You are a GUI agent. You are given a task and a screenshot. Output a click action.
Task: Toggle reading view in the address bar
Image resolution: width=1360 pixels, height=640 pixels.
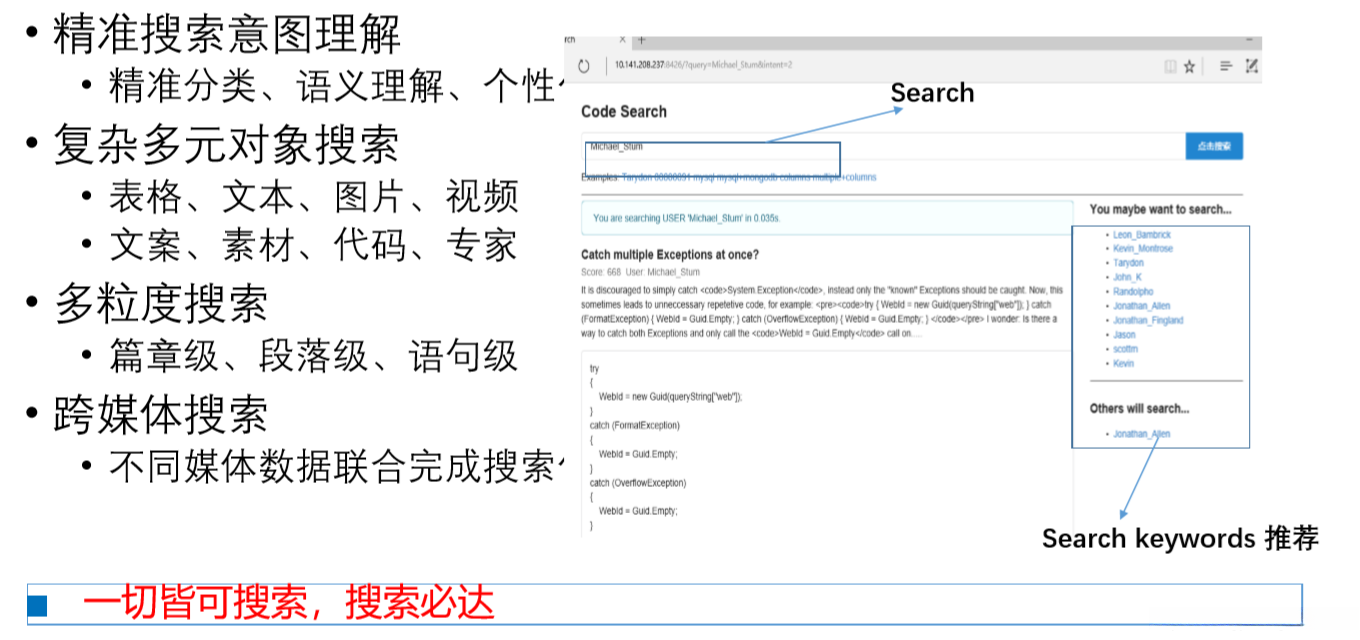pyautogui.click(x=1168, y=64)
